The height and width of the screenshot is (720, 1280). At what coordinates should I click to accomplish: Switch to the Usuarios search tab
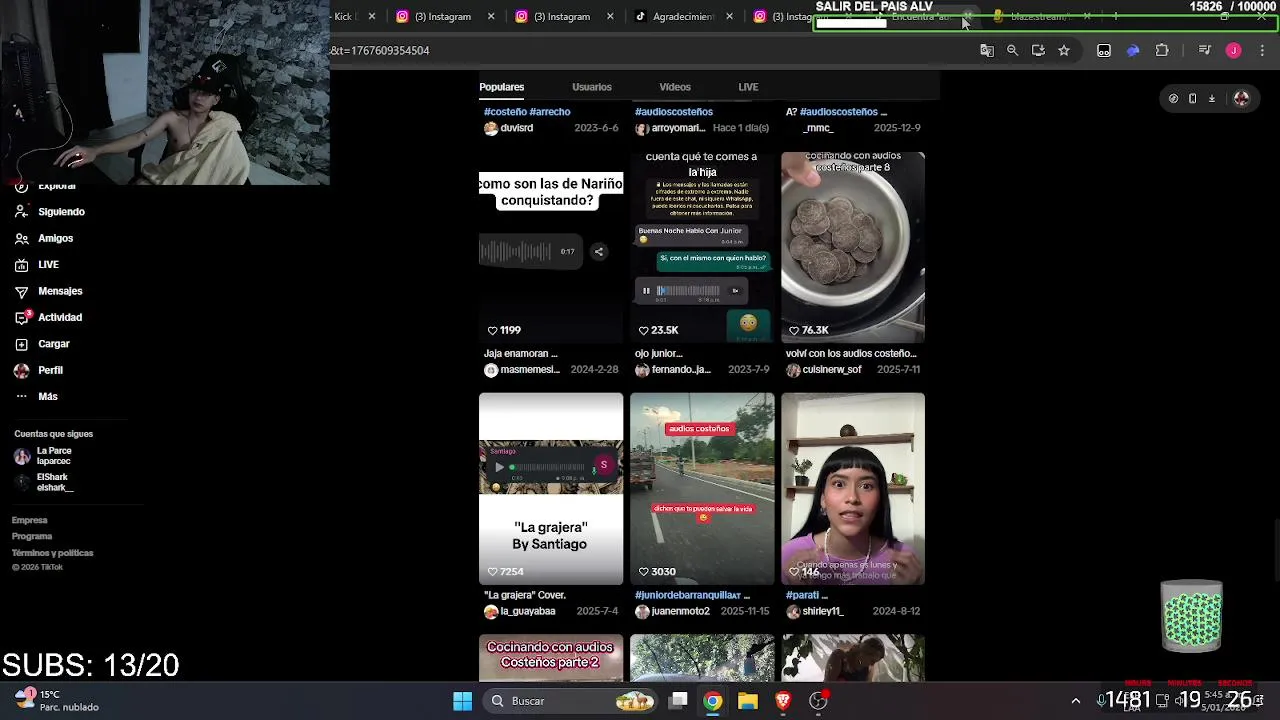pos(591,87)
